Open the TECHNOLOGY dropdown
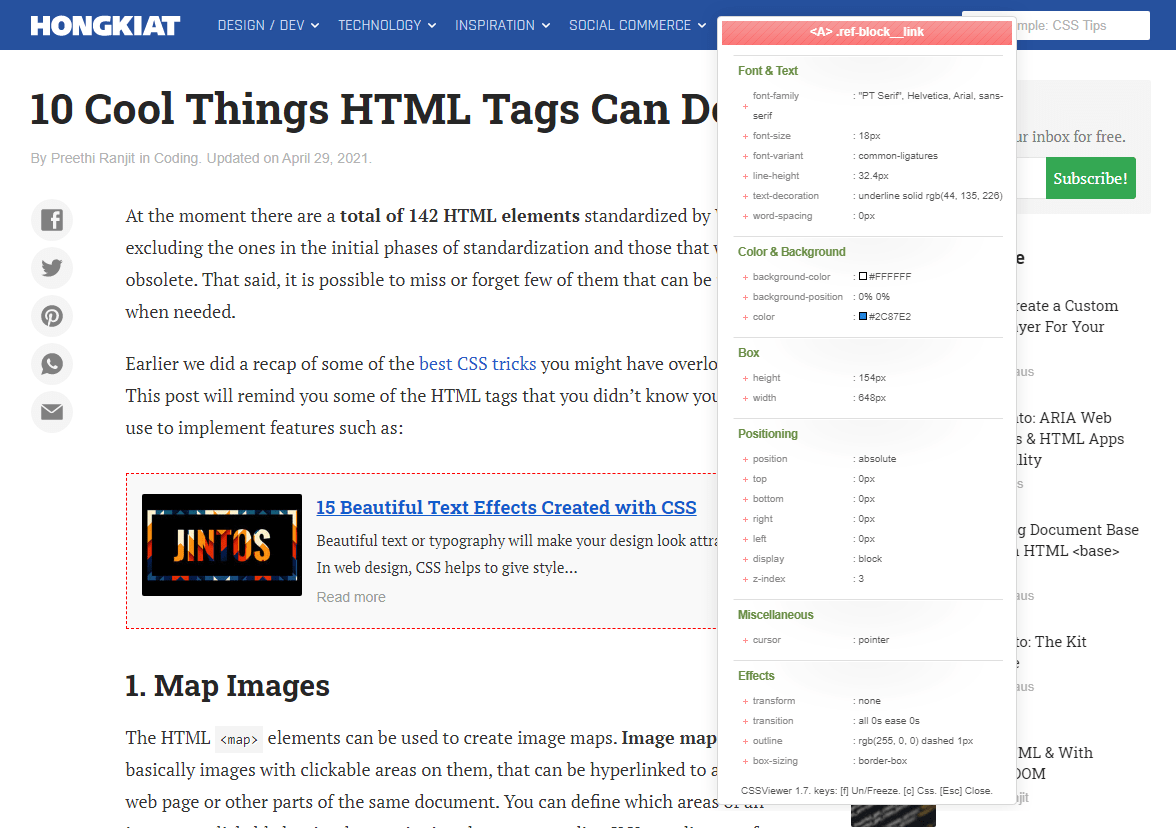The width and height of the screenshot is (1176, 828). (x=387, y=25)
